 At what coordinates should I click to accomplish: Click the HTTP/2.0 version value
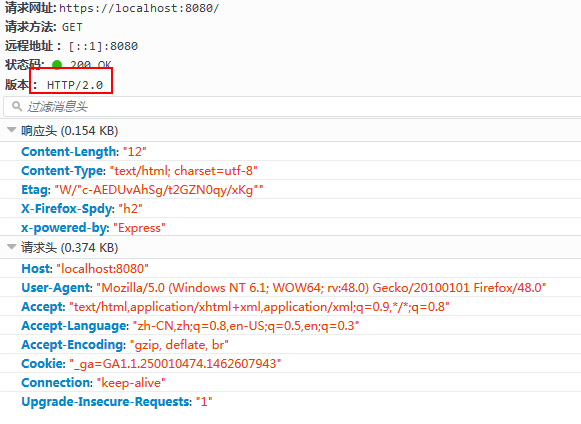[75, 85]
